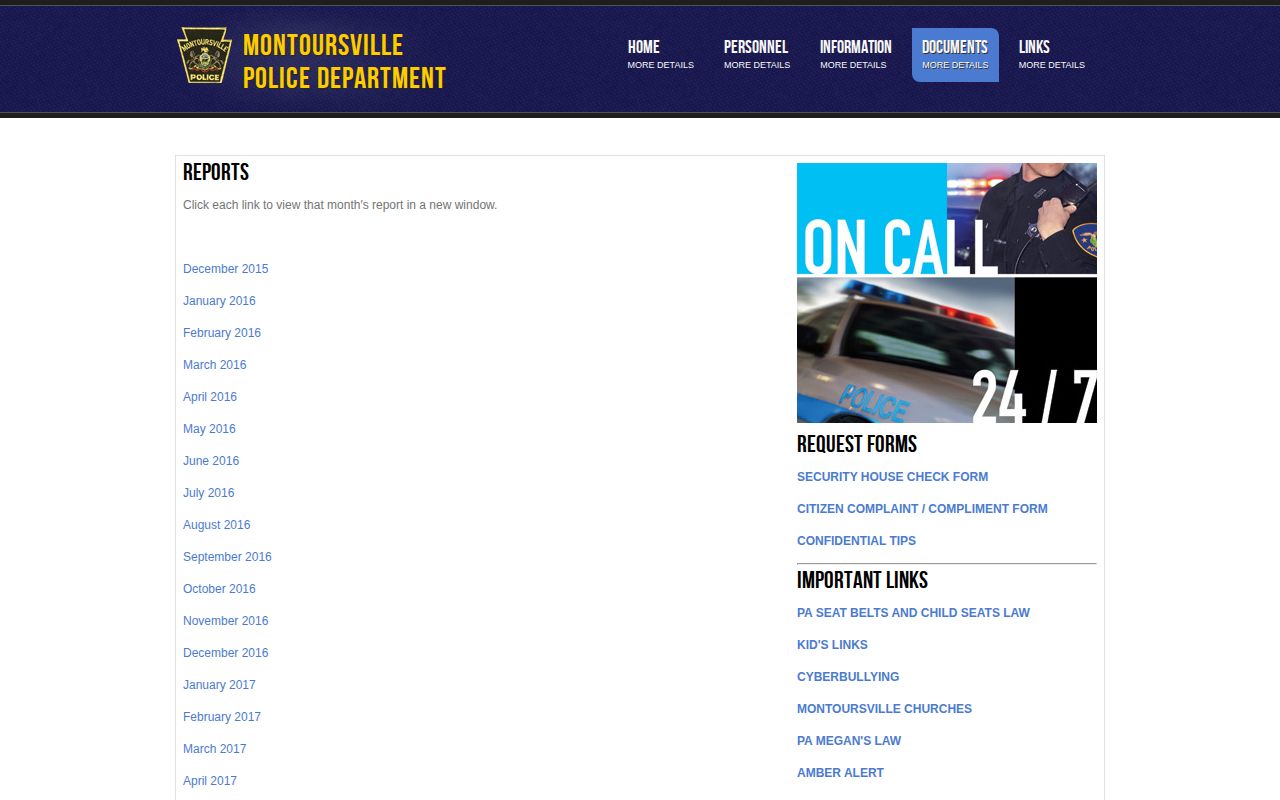This screenshot has height=800, width=1280.
Task: Open the August 2016 report link
Action: (217, 525)
